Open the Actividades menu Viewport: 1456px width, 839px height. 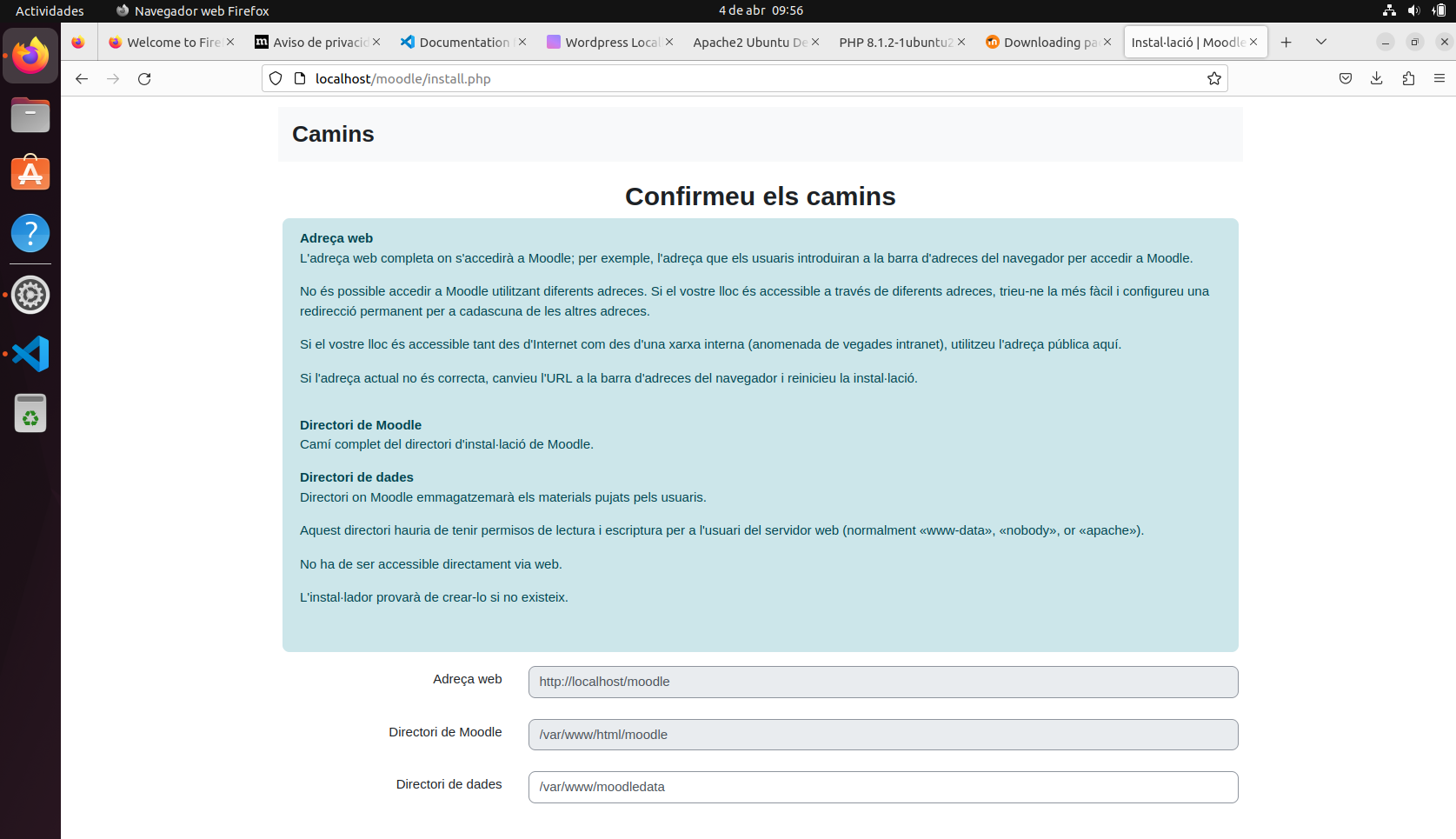click(x=48, y=10)
